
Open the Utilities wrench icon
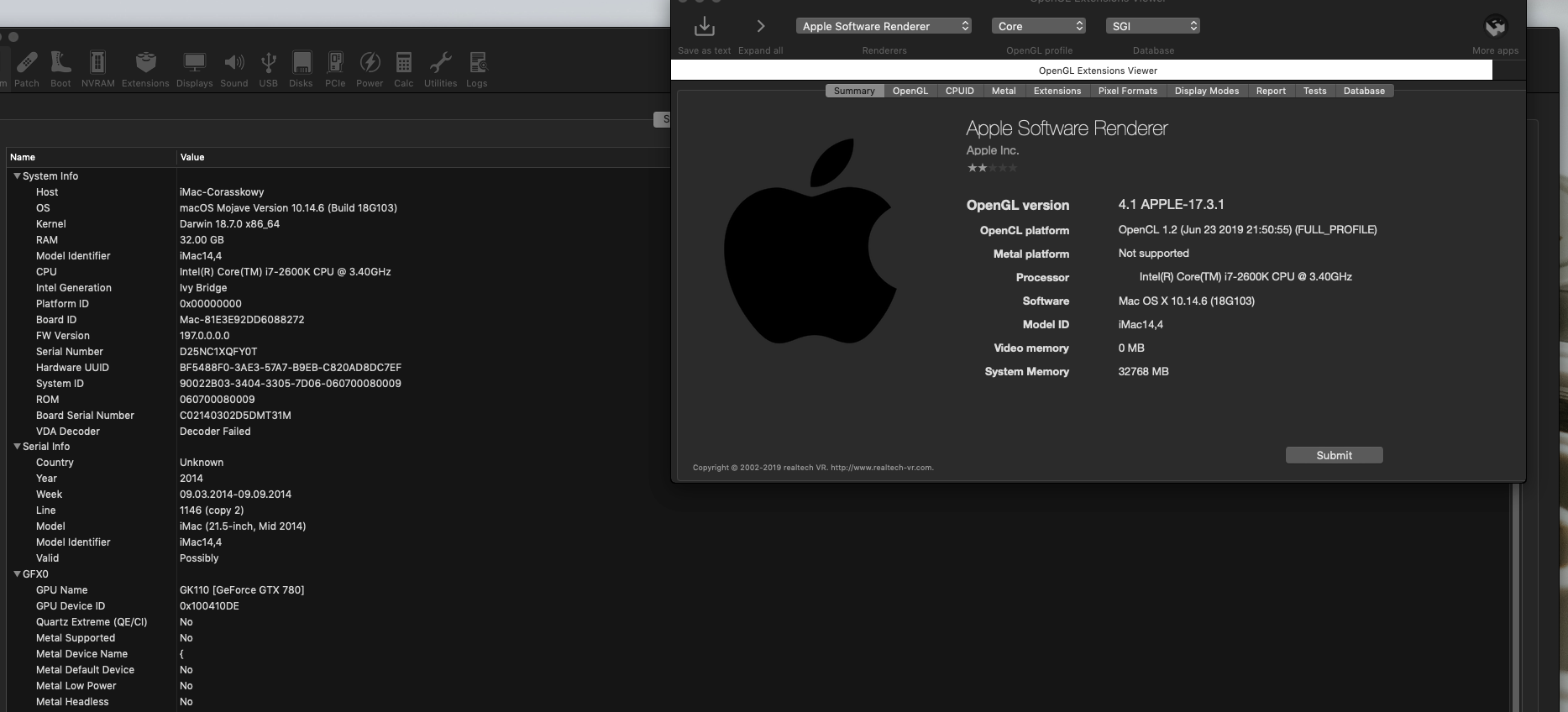coord(440,69)
